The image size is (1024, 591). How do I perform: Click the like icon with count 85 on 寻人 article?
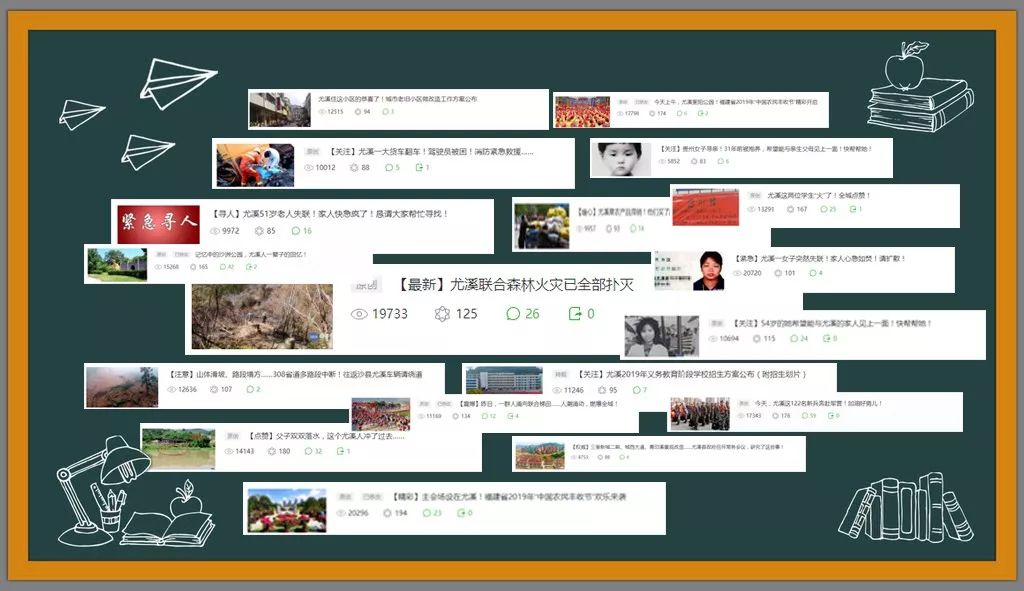(258, 230)
